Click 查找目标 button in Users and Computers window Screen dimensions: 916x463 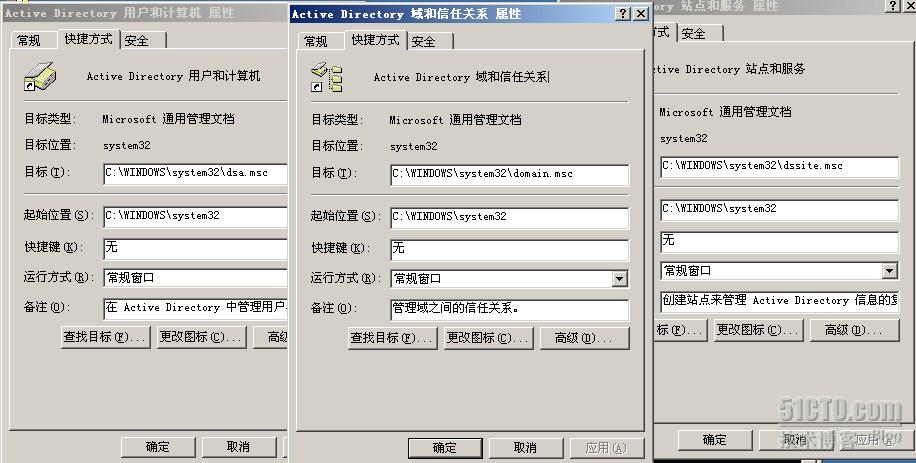click(x=106, y=337)
